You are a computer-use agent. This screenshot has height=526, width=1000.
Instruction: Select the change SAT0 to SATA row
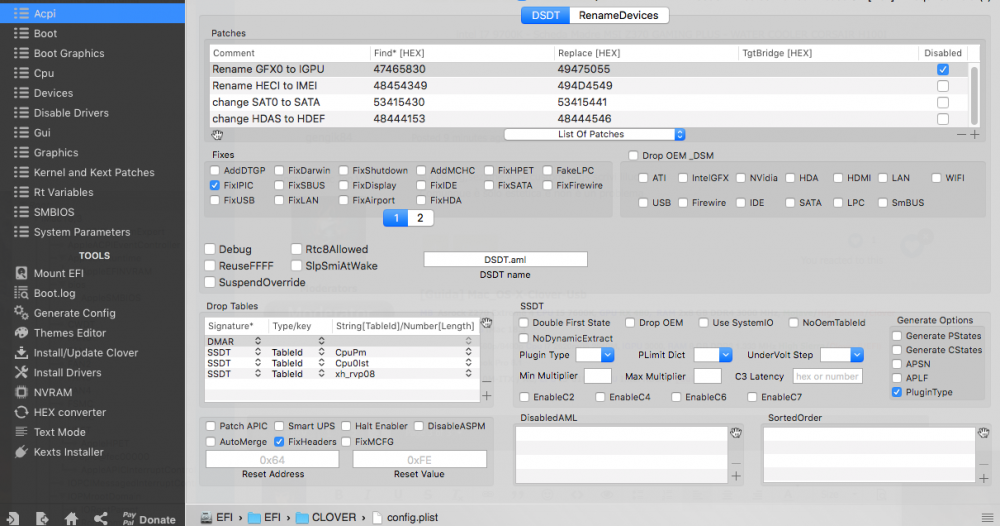point(590,103)
